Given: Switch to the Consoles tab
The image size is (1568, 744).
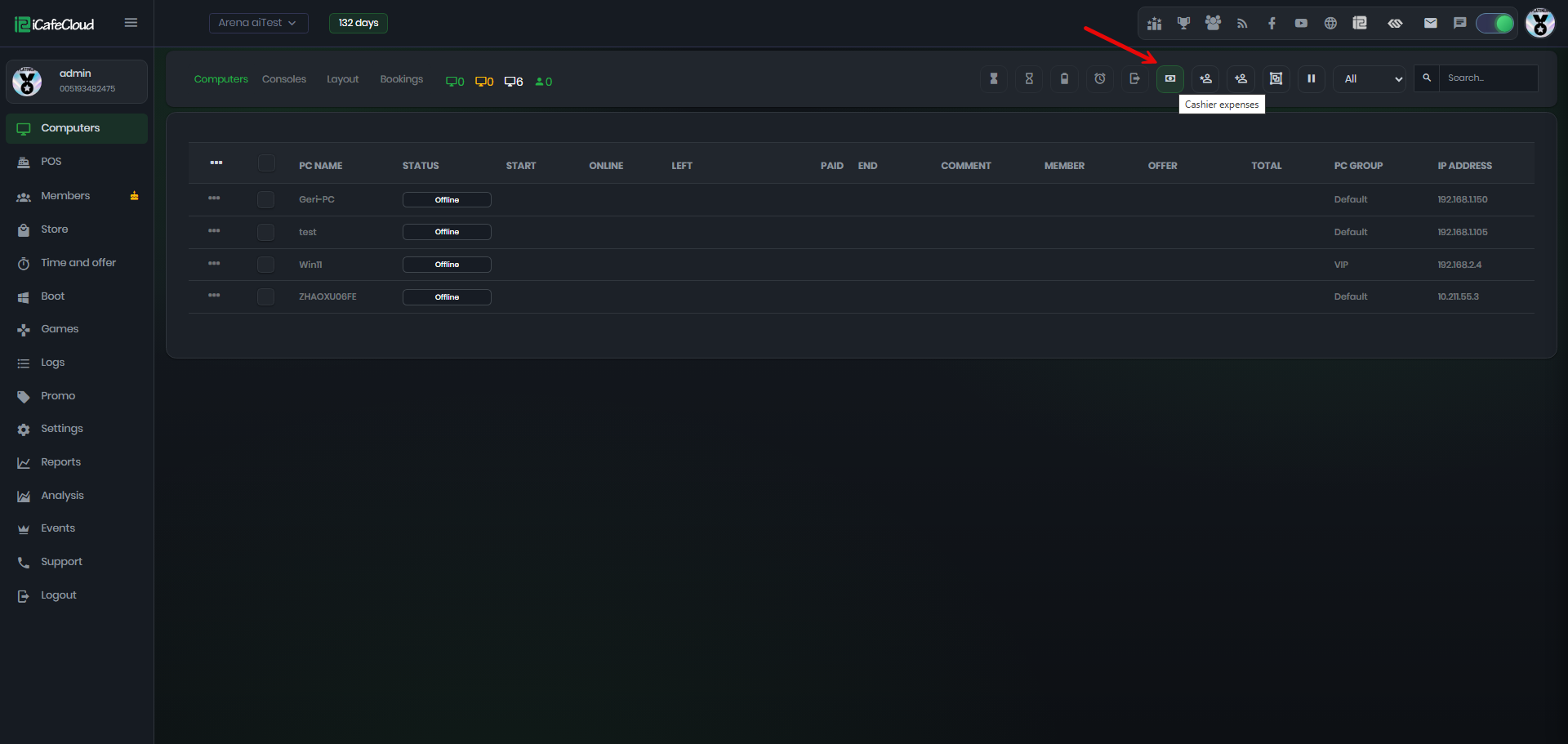Looking at the screenshot, I should (x=284, y=79).
